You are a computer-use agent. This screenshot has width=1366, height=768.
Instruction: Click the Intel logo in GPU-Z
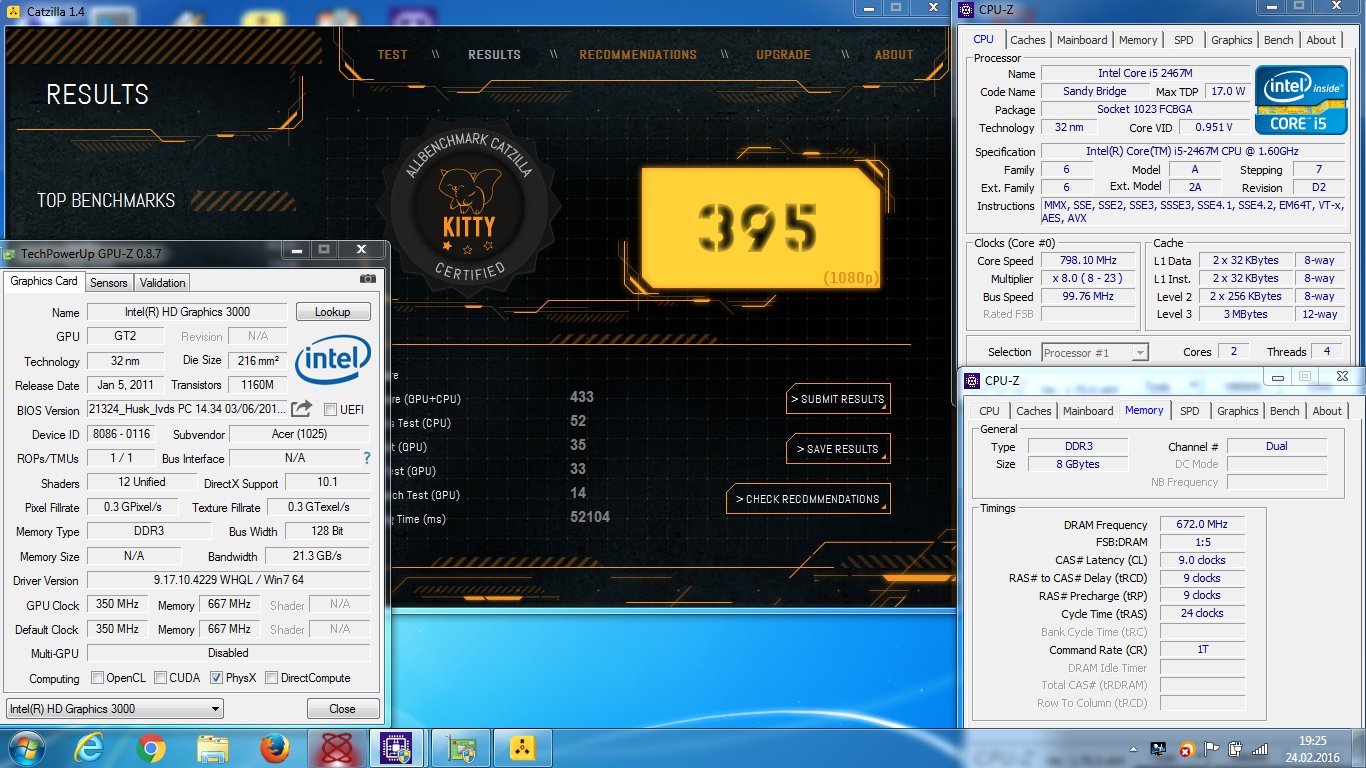(x=333, y=361)
